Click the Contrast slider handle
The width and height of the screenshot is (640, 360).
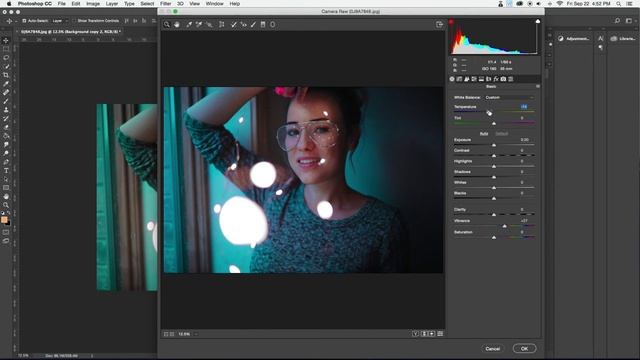coord(494,156)
